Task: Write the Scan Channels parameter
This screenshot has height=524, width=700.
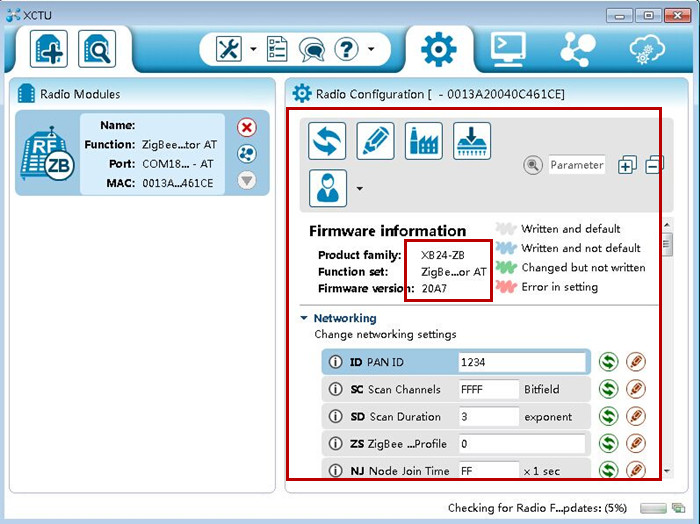Action: 636,389
